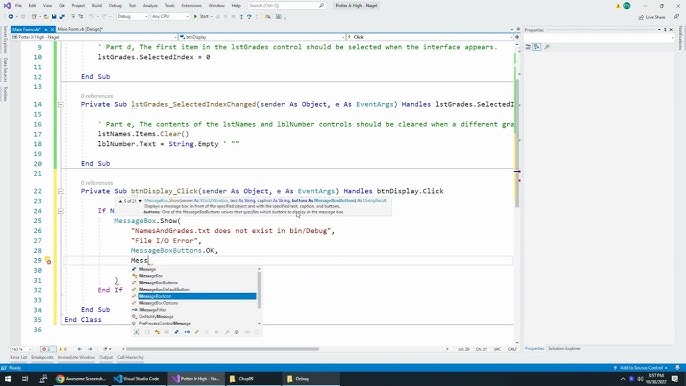686x386 pixels.
Task: Click the Undo arrow in the toolbar
Action: pos(91,17)
